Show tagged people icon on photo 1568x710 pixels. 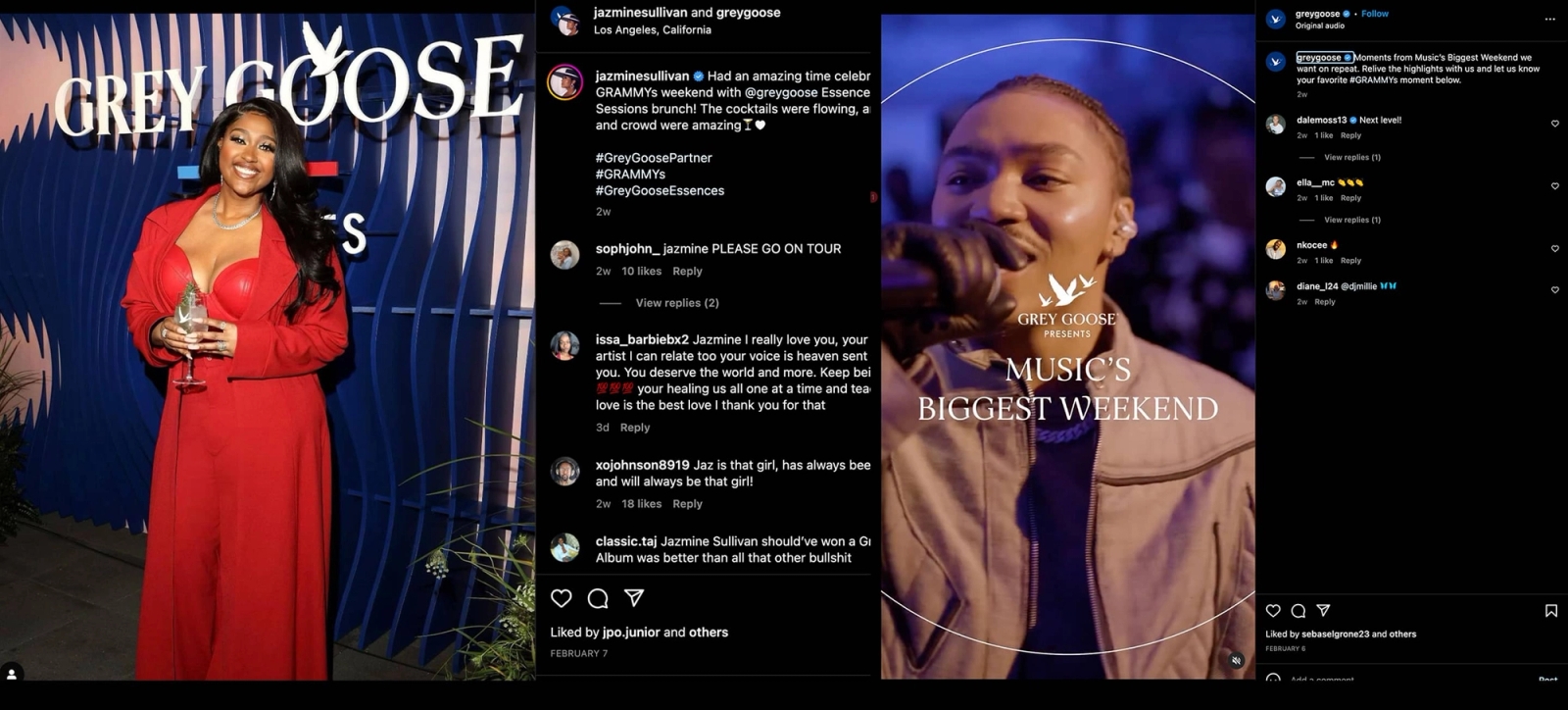[12, 674]
